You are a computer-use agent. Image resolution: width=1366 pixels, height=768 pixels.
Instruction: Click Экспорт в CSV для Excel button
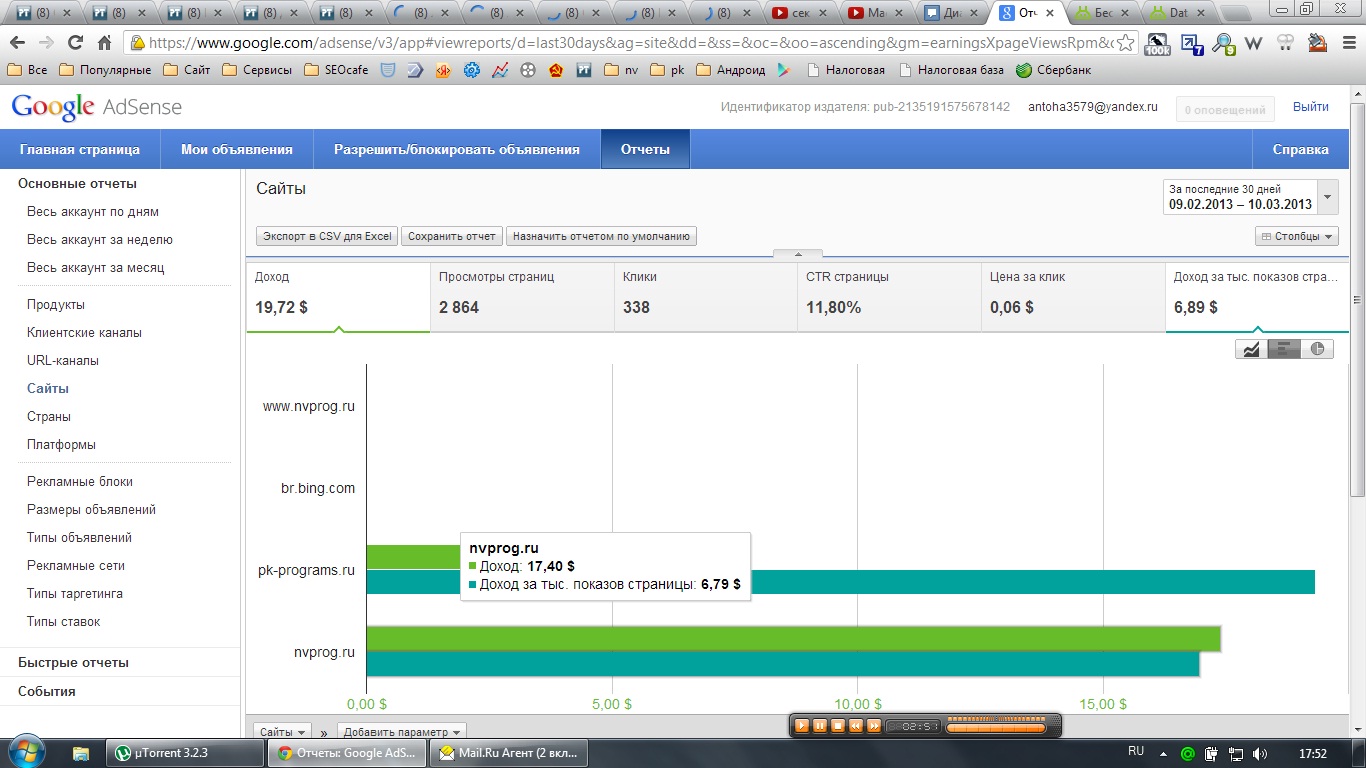(x=327, y=237)
